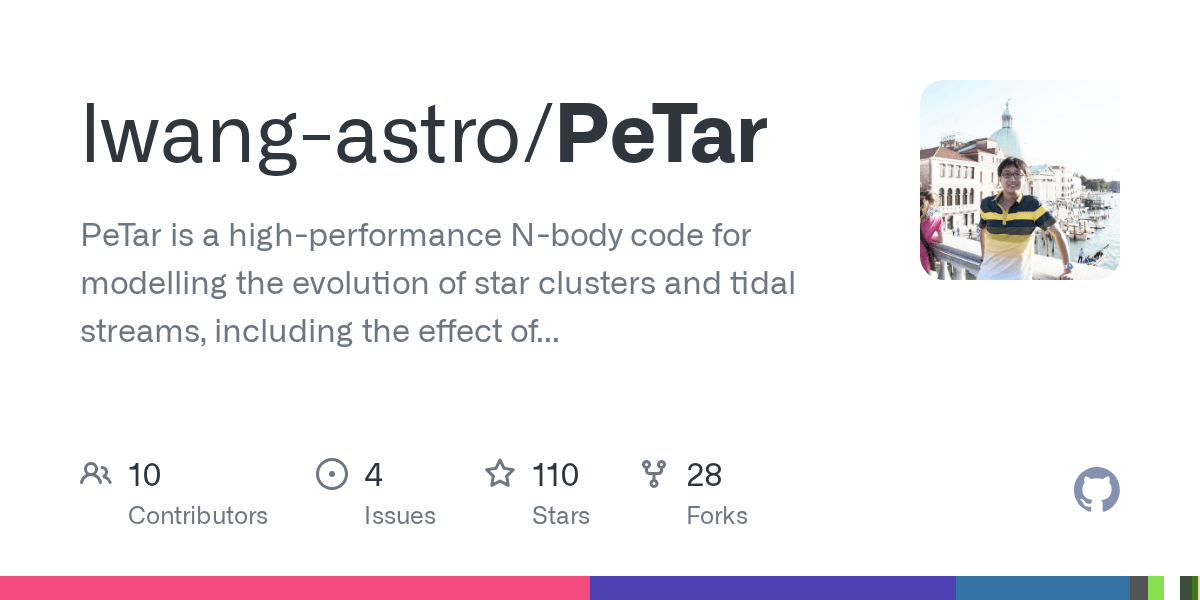Click the star count 110
1200x600 pixels.
(x=555, y=474)
